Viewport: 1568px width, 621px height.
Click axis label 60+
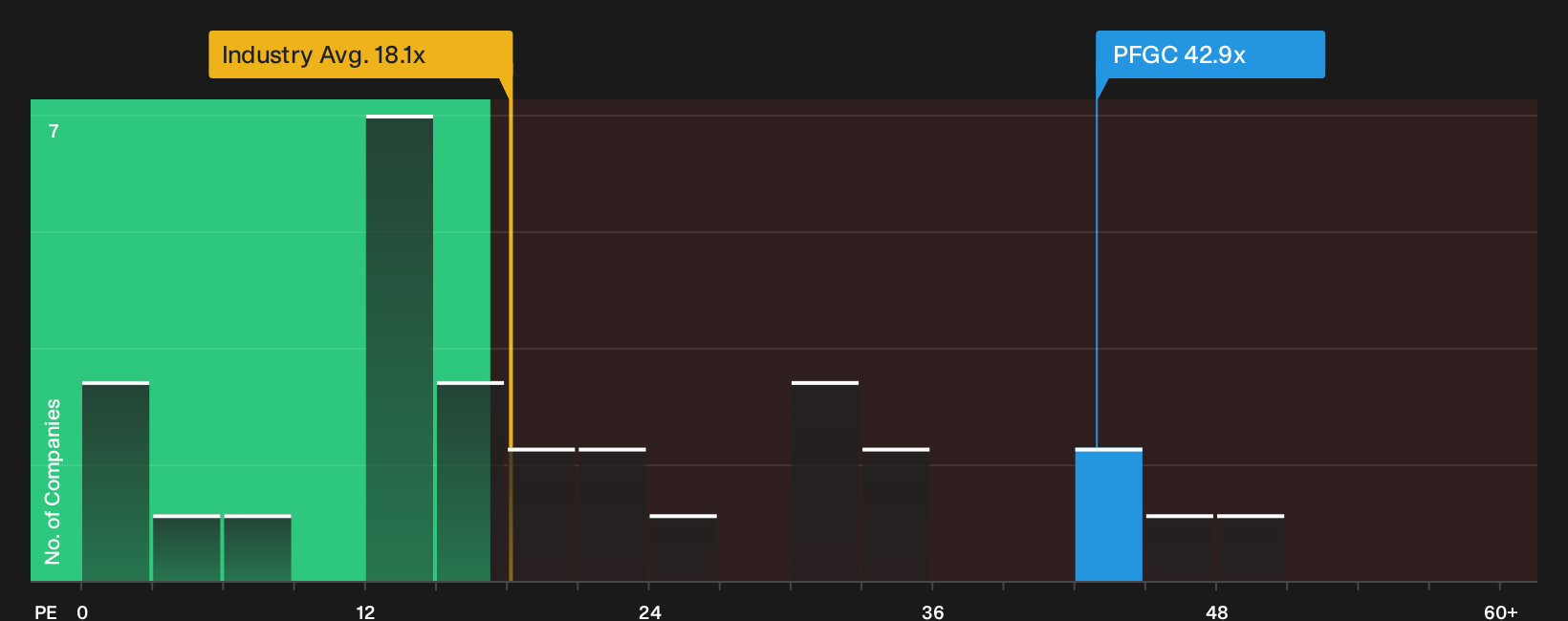click(x=1500, y=612)
